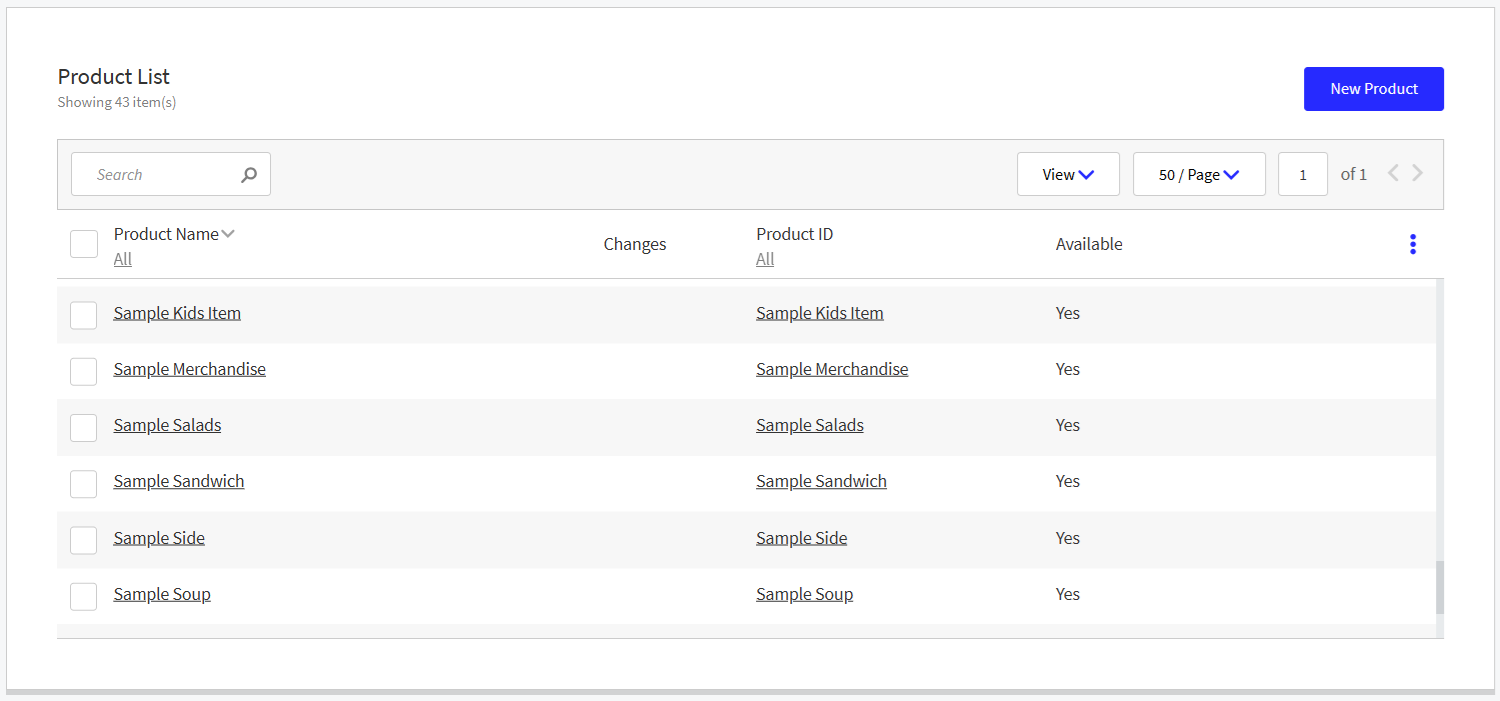Image resolution: width=1500 pixels, height=701 pixels.
Task: Open the column options three-dot menu
Action: tap(1412, 243)
